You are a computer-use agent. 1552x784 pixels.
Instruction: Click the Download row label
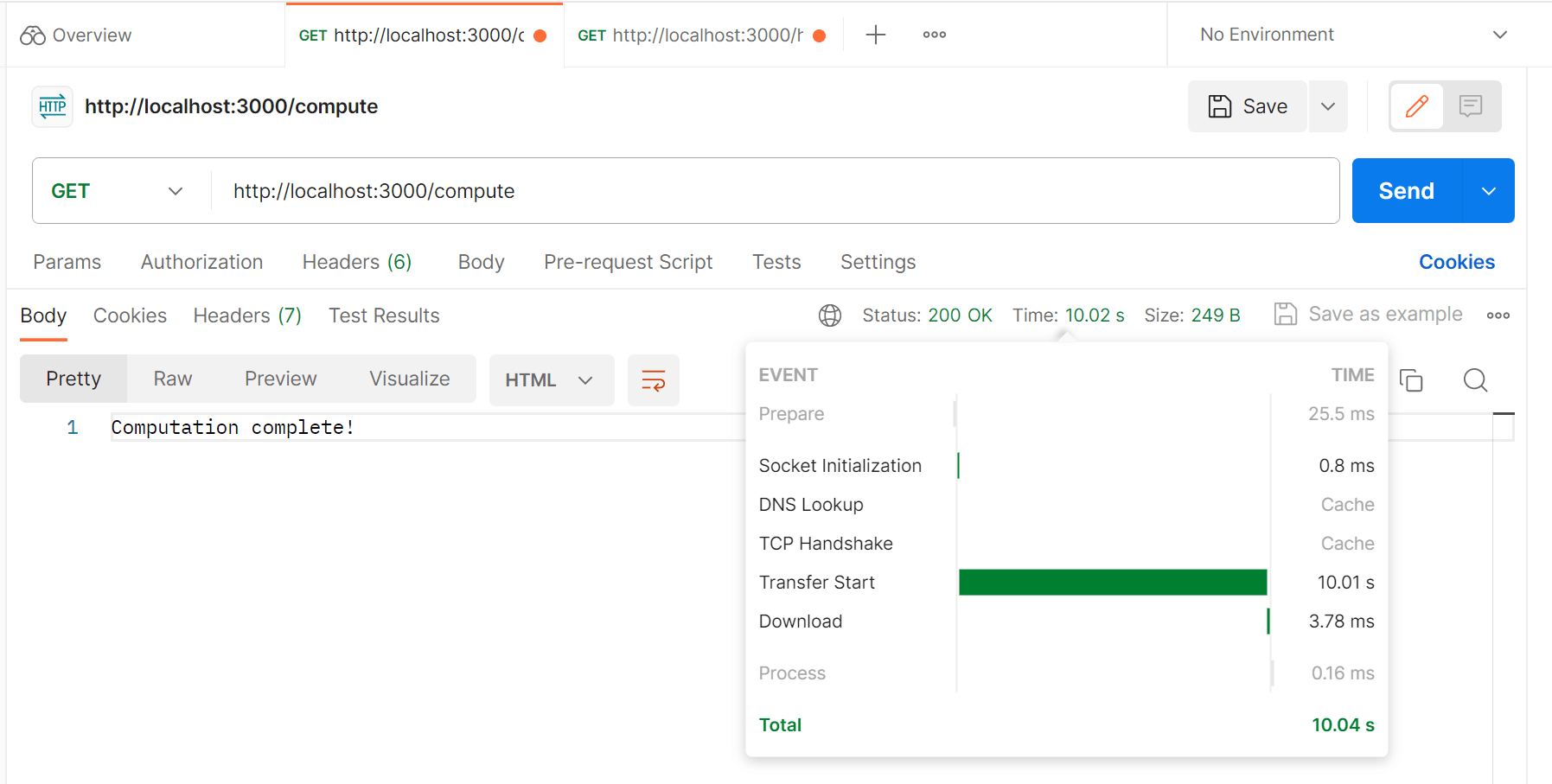801,621
